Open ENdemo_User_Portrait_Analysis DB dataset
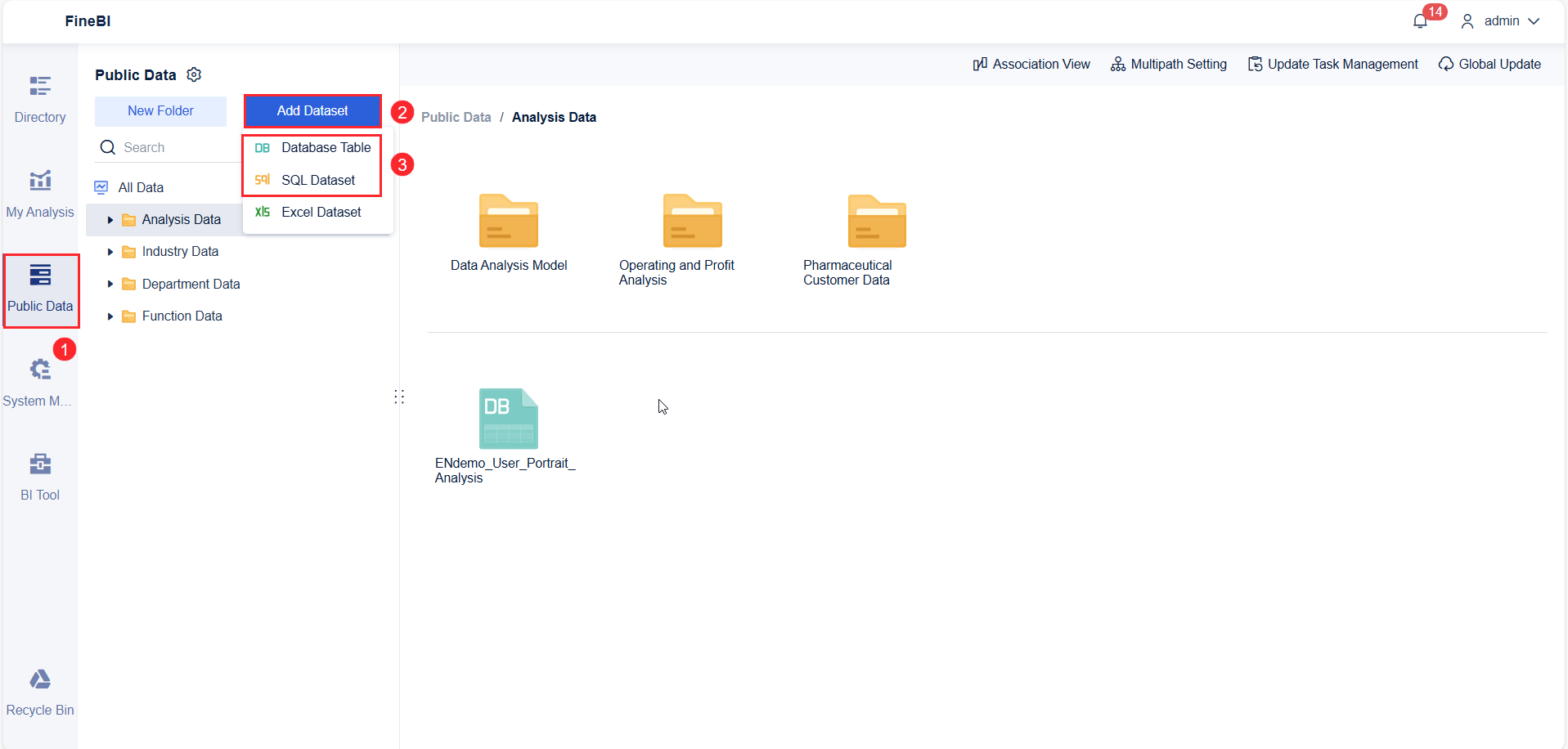The height and width of the screenshot is (749, 1568). point(508,436)
